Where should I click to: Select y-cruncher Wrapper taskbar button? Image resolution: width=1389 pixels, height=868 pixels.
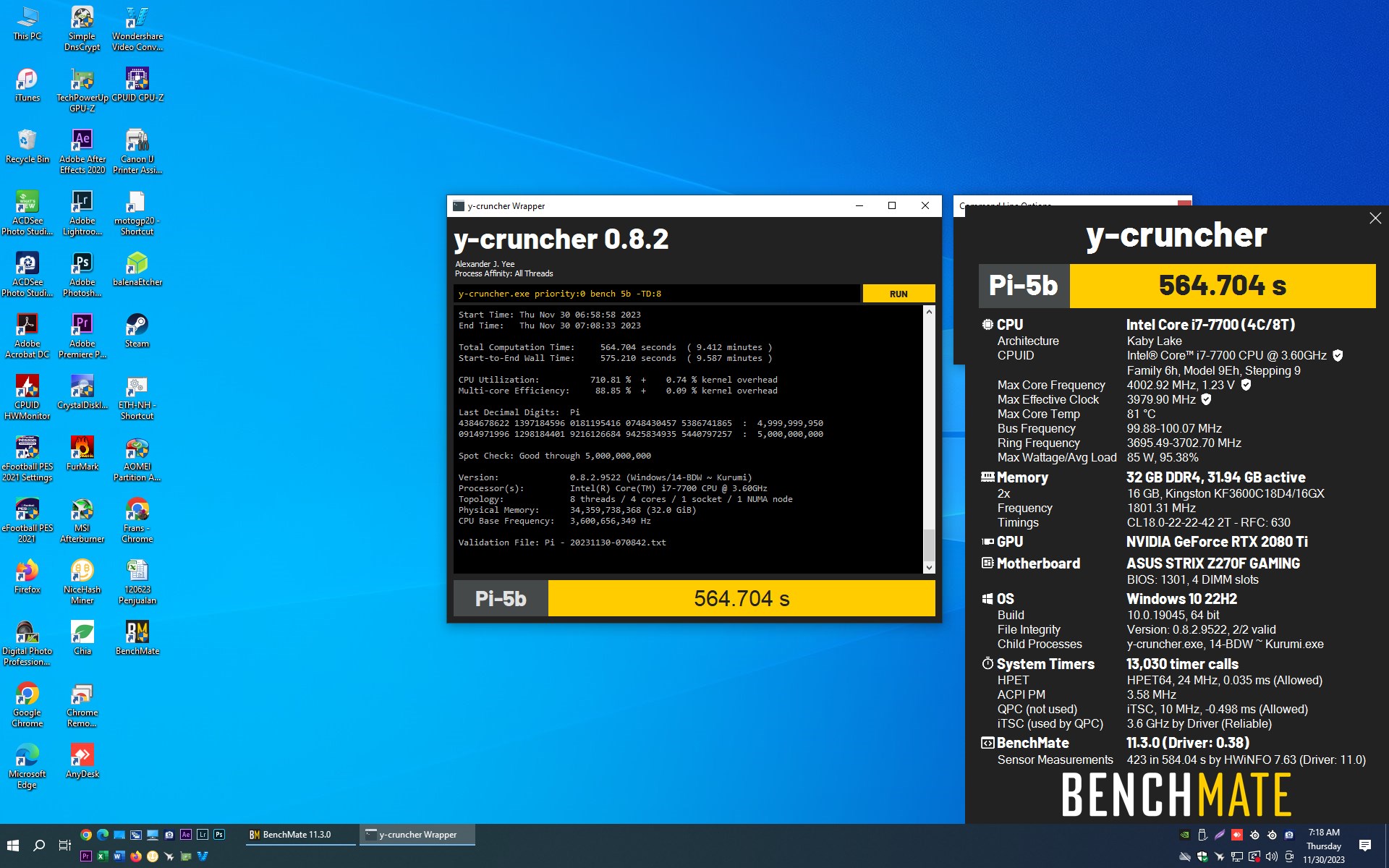click(x=417, y=835)
